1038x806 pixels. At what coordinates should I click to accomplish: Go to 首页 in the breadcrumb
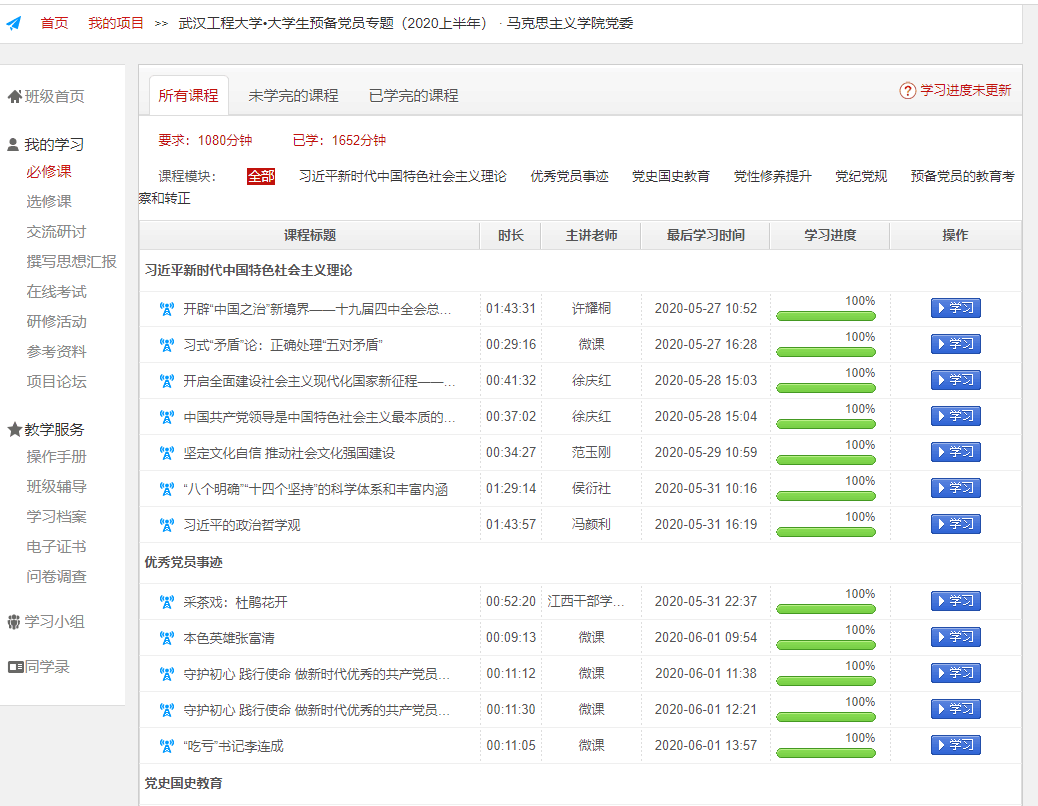[x=54, y=24]
